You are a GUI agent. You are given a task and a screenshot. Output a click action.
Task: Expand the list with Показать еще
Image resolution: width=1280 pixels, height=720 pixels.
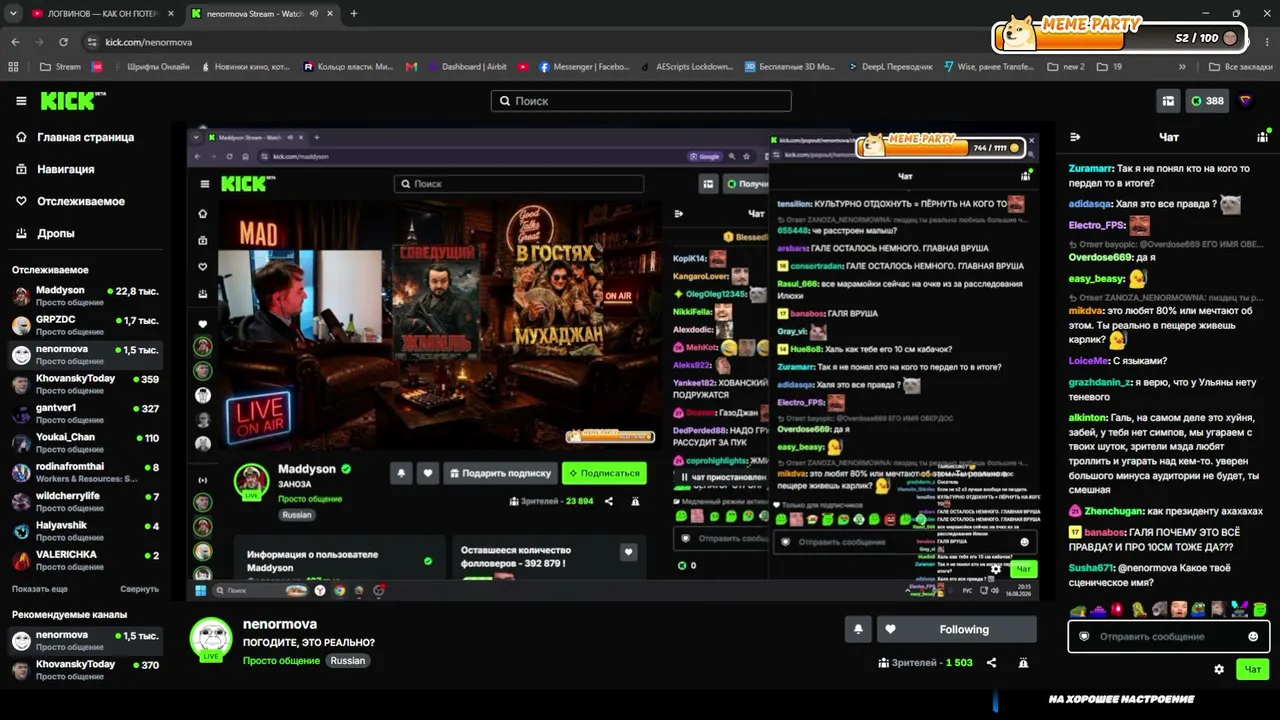[40, 589]
